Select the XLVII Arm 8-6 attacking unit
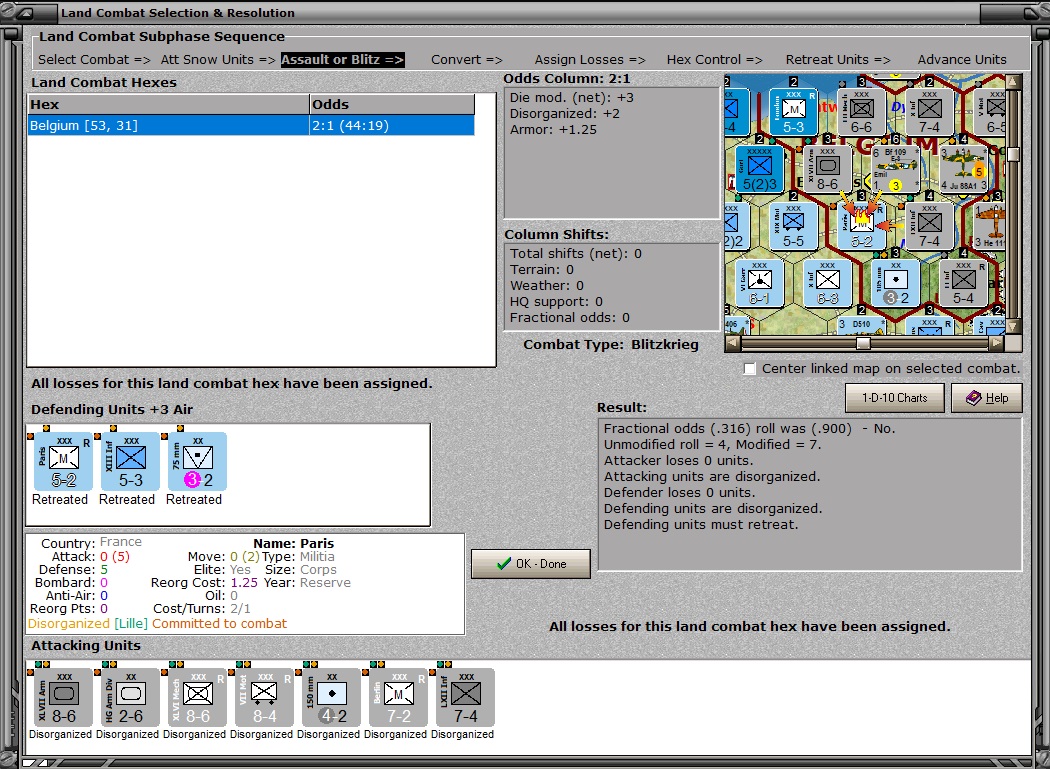 pos(64,697)
